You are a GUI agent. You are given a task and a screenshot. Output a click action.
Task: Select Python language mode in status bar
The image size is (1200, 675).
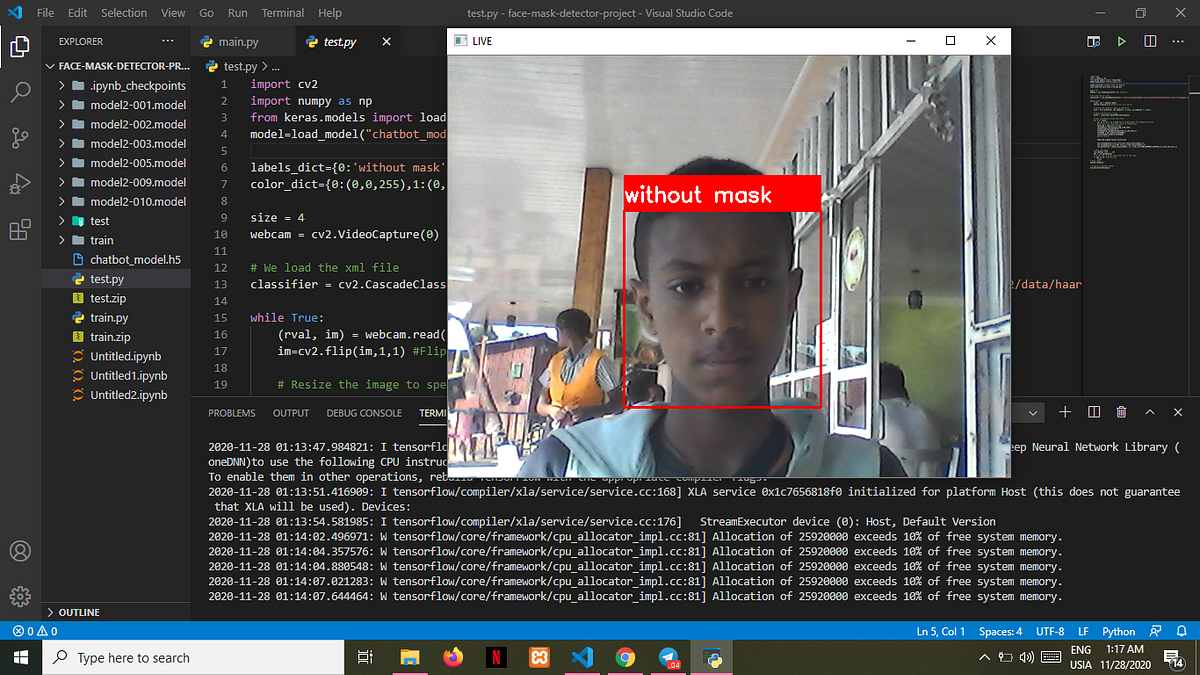pos(1118,631)
